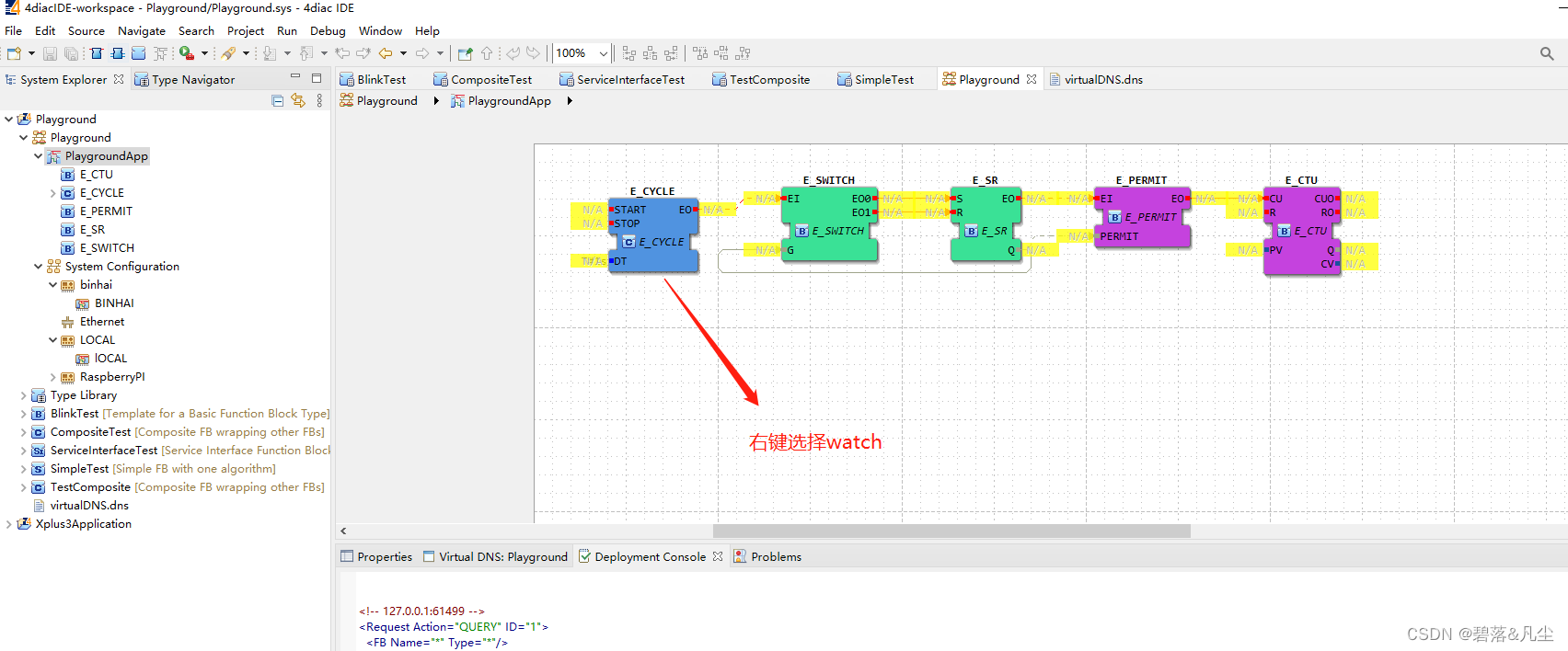
Task: Click the New wizard toolbar icon
Action: [x=14, y=53]
